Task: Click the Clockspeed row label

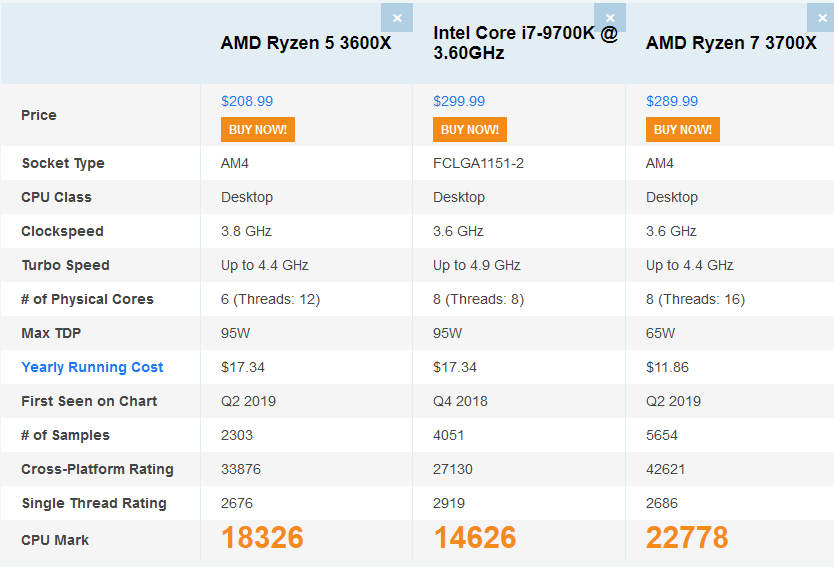Action: [62, 231]
